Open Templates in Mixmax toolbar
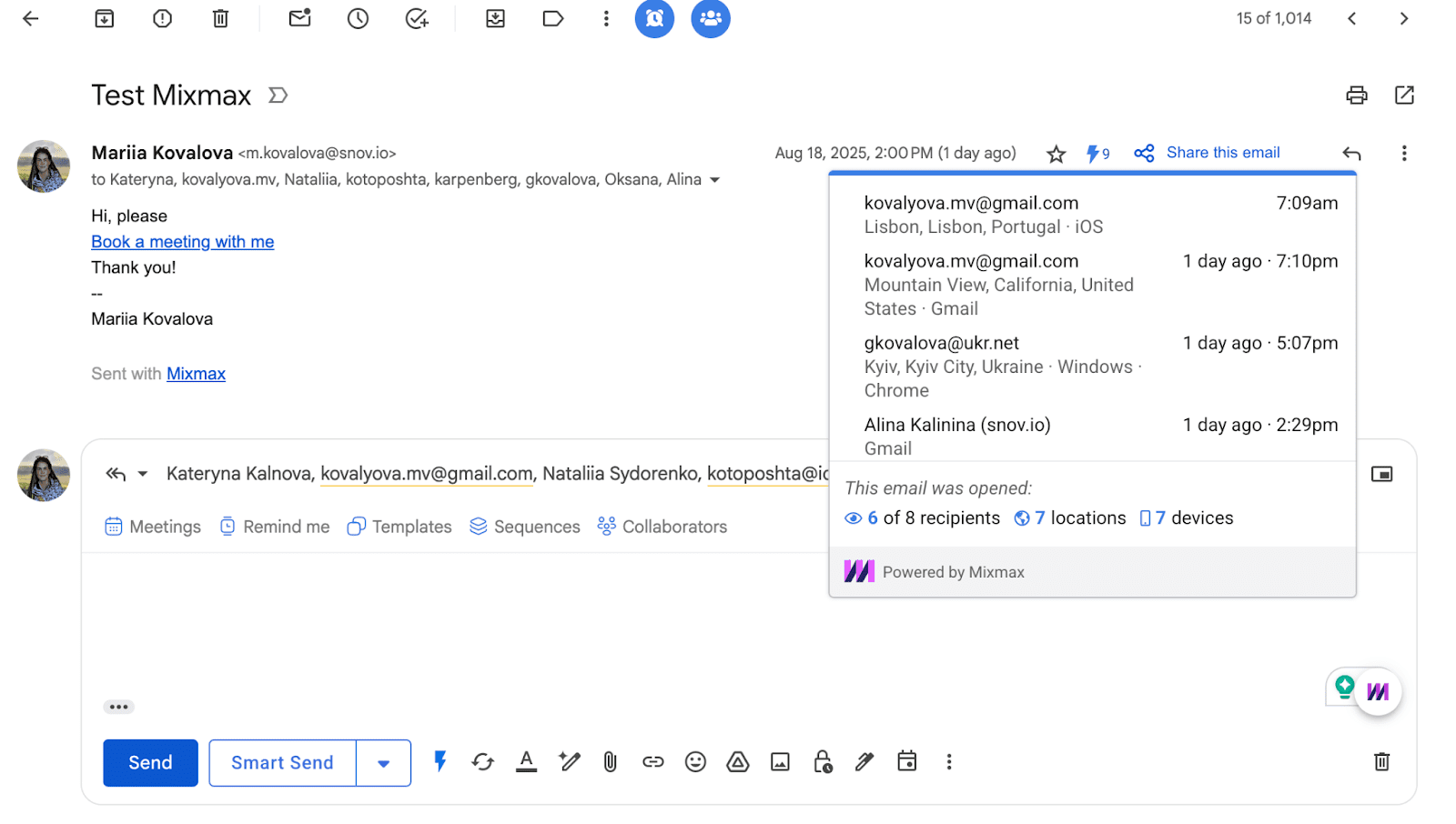The height and width of the screenshot is (824, 1456). [x=399, y=527]
